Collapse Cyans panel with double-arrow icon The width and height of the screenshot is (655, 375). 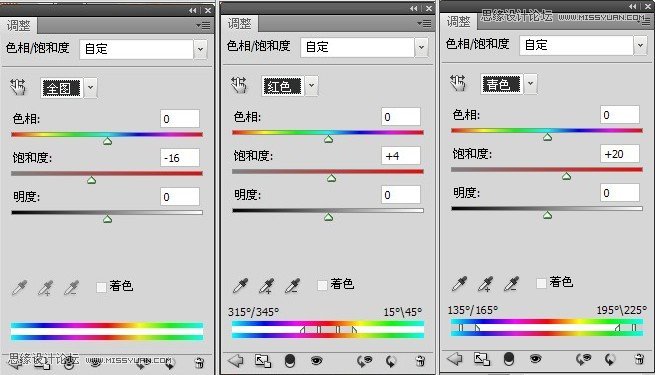(633, 6)
